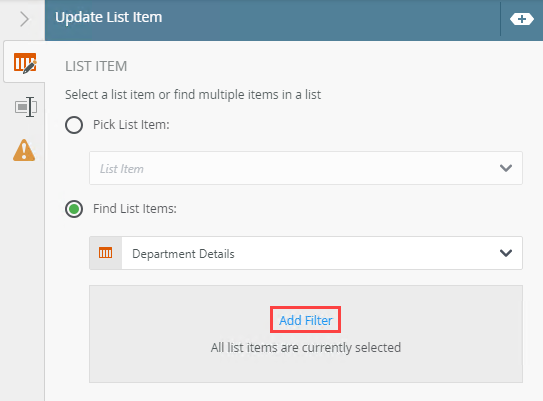Click the LIST ITEM section heading
This screenshot has height=401, width=543.
click(96, 66)
